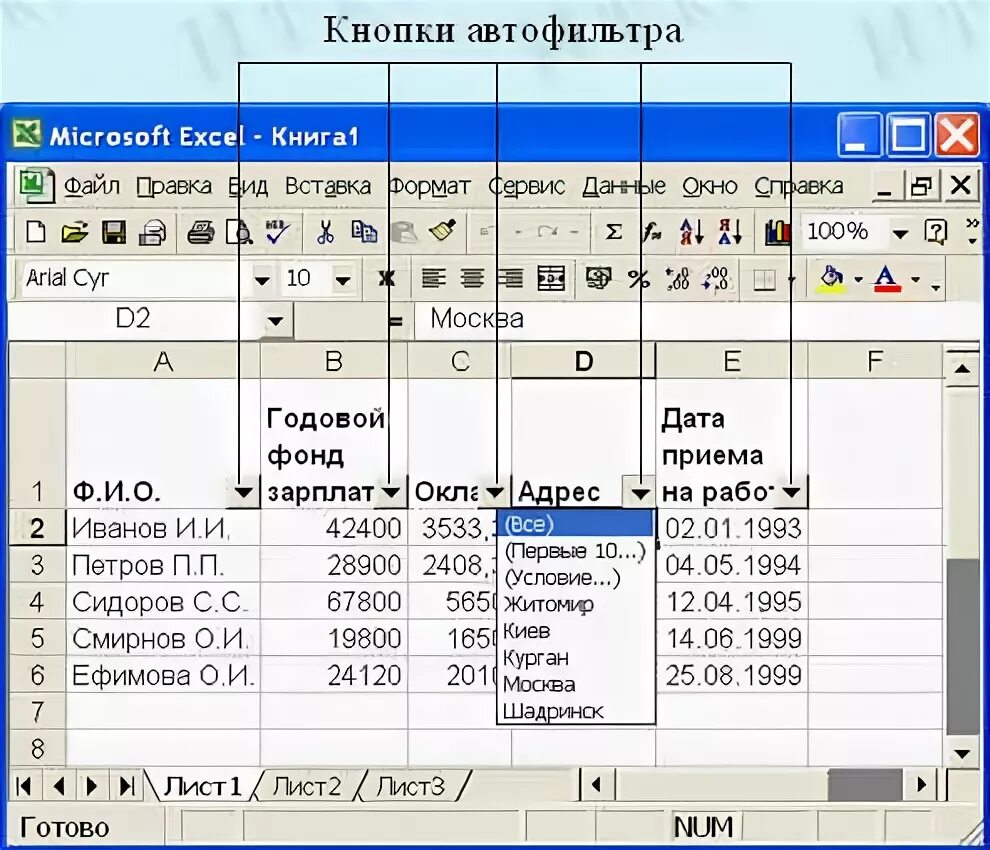The width and height of the screenshot is (990, 850).
Task: Open the Правка menu
Action: pyautogui.click(x=174, y=186)
